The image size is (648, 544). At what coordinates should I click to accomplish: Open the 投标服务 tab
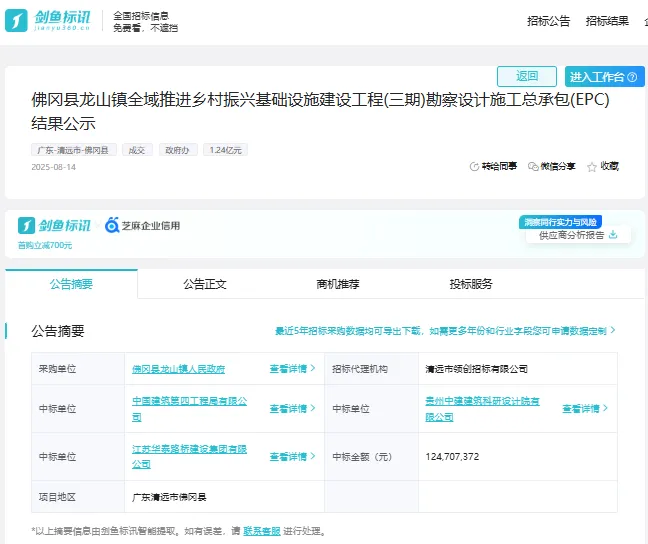[471, 284]
